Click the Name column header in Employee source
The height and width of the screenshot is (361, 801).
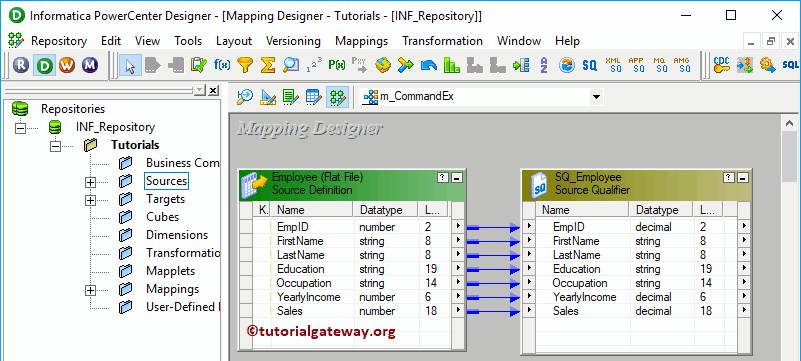coord(312,210)
